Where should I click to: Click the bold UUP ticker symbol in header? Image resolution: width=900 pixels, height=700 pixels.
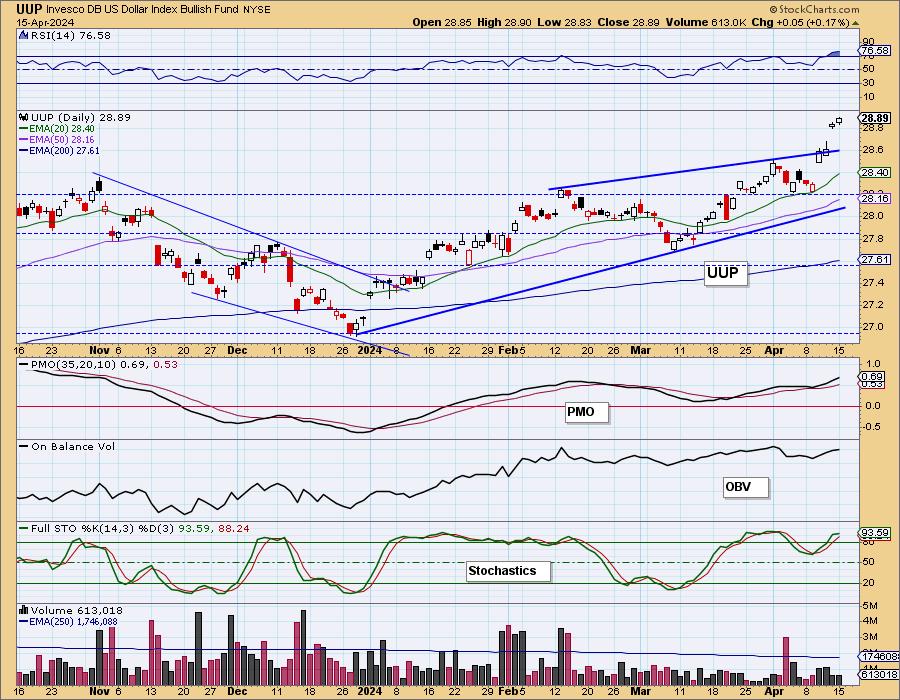pyautogui.click(x=29, y=9)
